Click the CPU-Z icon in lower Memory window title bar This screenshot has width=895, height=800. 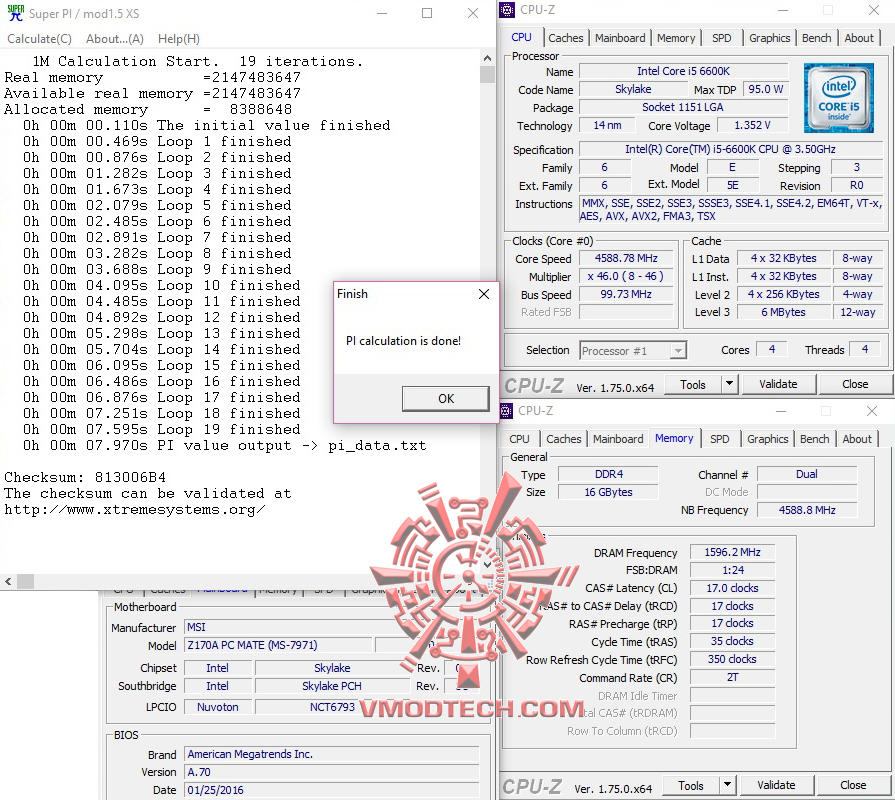pyautogui.click(x=506, y=410)
